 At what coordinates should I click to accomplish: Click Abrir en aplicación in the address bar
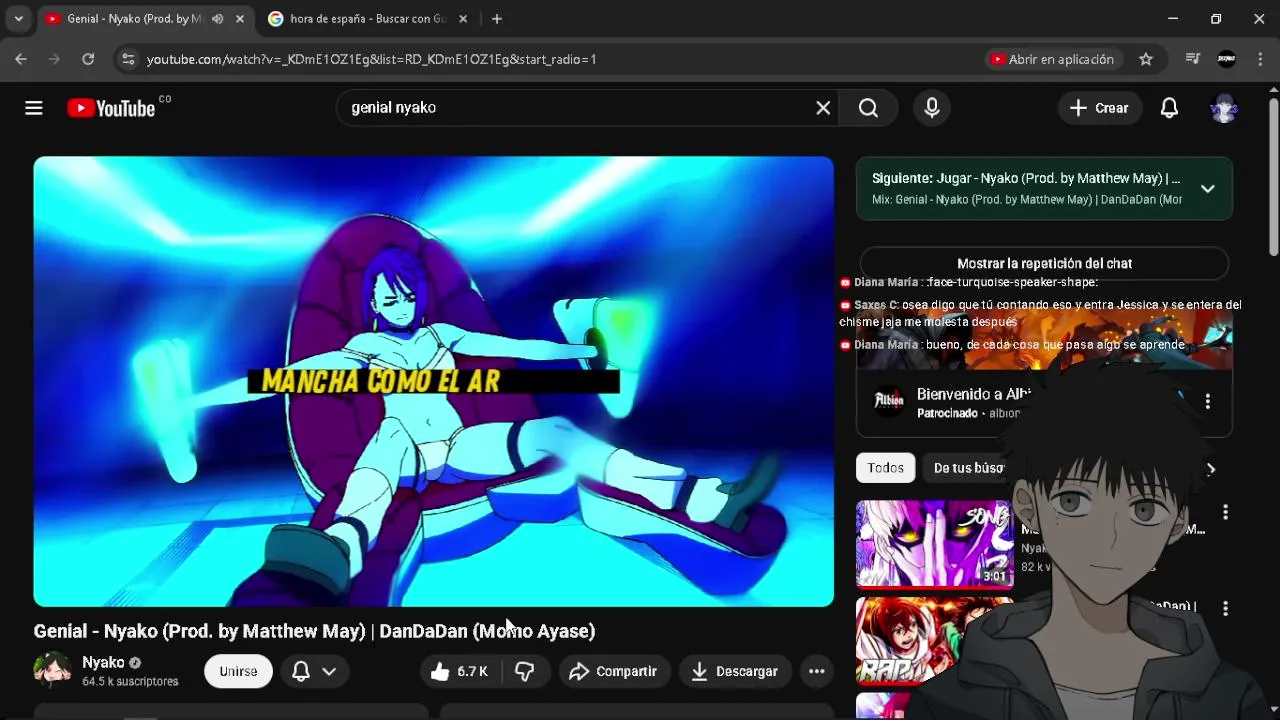coord(1052,59)
